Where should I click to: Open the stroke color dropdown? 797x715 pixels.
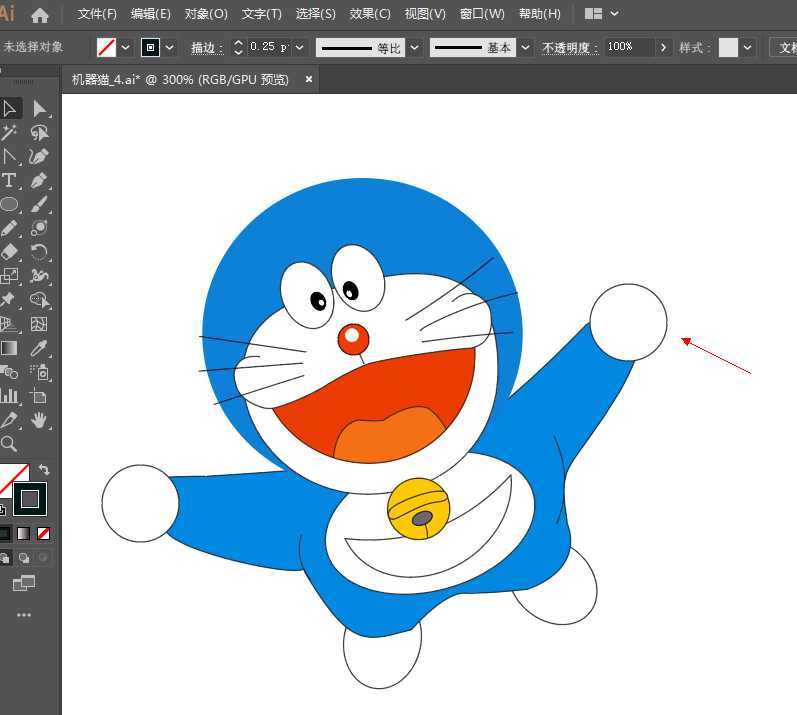coord(170,47)
